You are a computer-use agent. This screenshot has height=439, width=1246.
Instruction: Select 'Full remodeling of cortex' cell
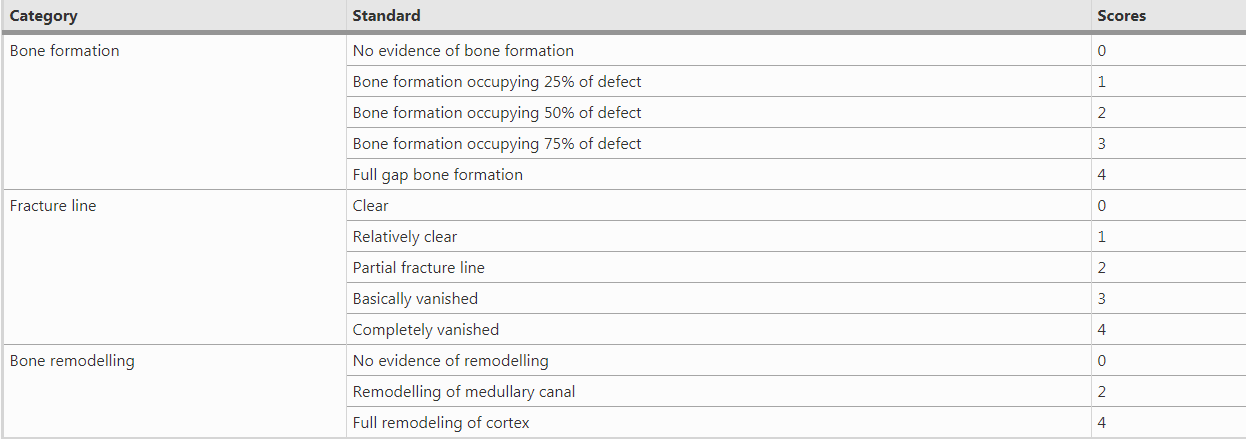(441, 423)
